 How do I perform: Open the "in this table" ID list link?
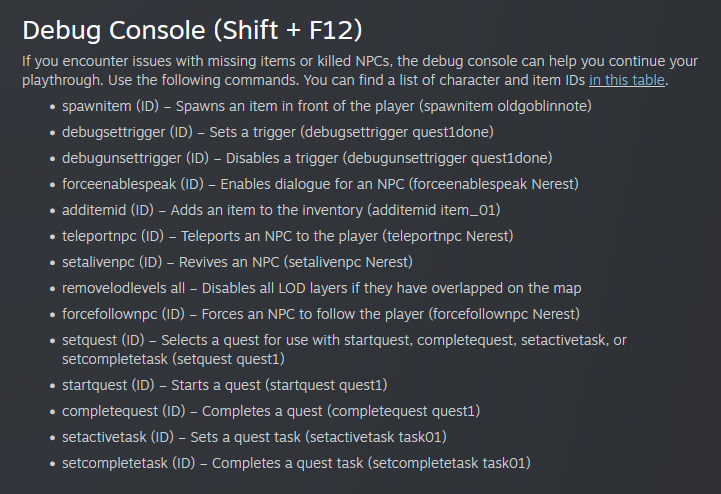pyautogui.click(x=626, y=80)
